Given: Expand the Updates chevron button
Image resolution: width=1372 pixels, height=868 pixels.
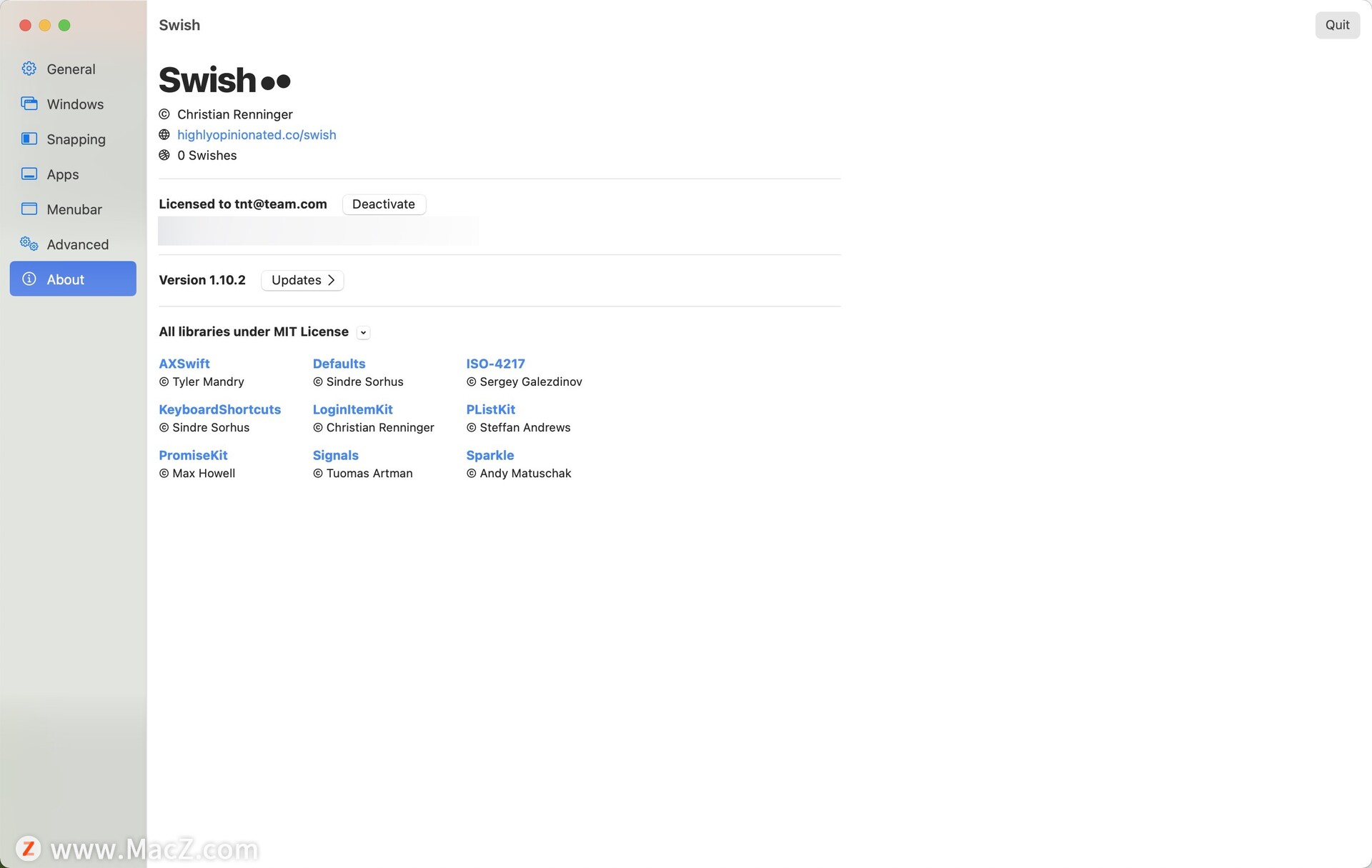Looking at the screenshot, I should pos(302,280).
